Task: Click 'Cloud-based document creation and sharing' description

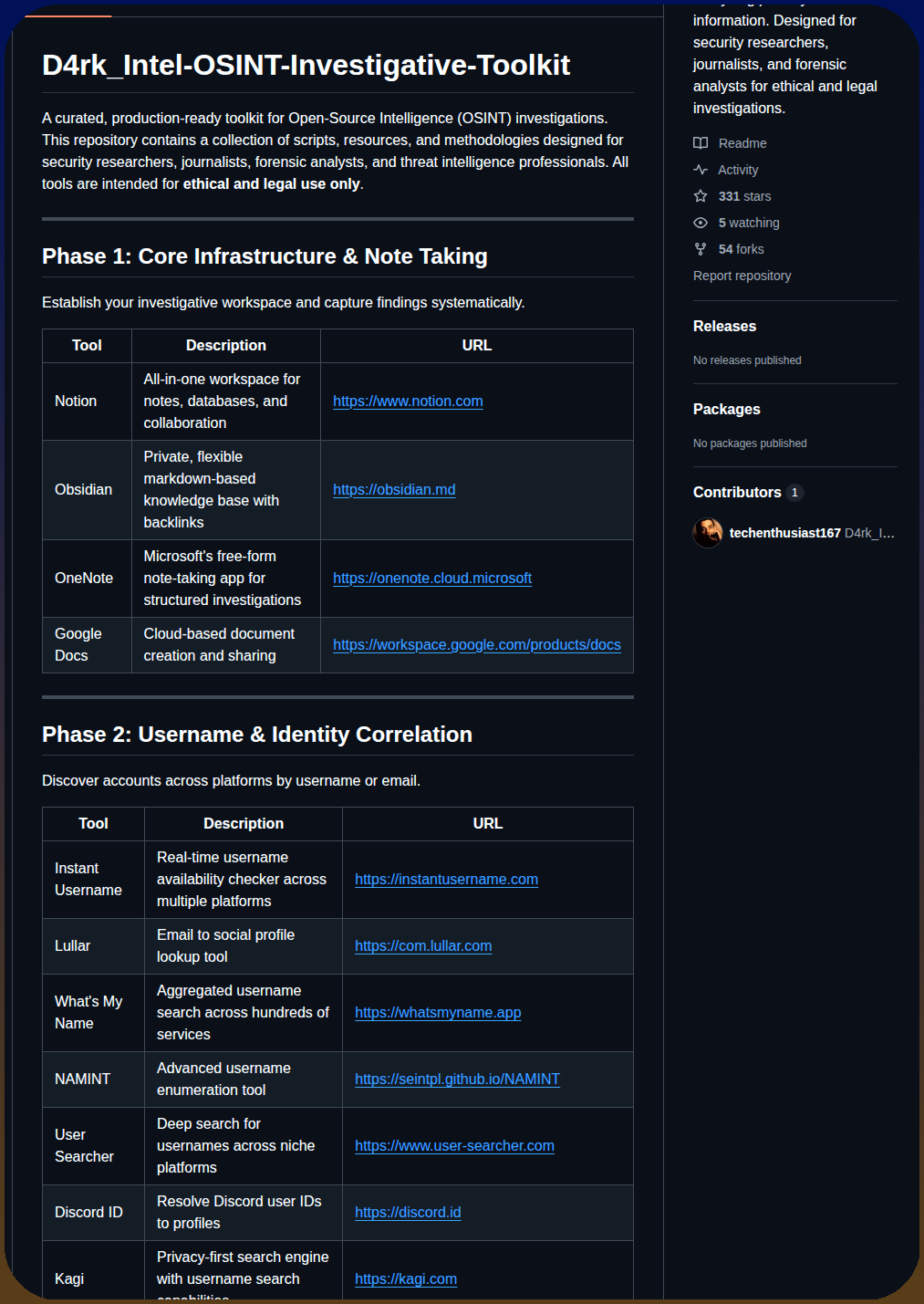Action: (219, 645)
